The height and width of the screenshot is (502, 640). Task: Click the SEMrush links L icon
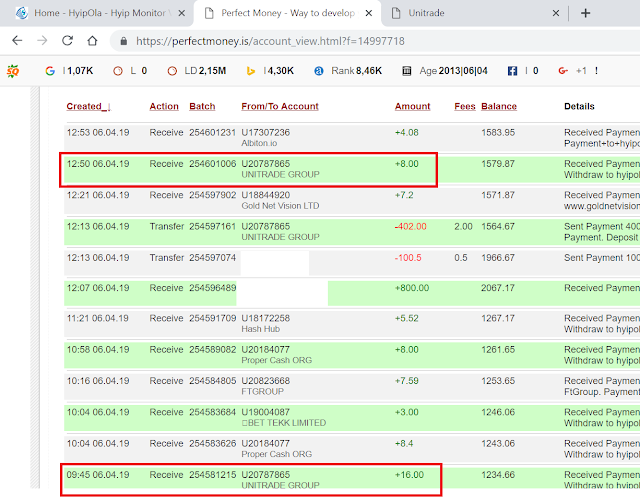[118, 71]
